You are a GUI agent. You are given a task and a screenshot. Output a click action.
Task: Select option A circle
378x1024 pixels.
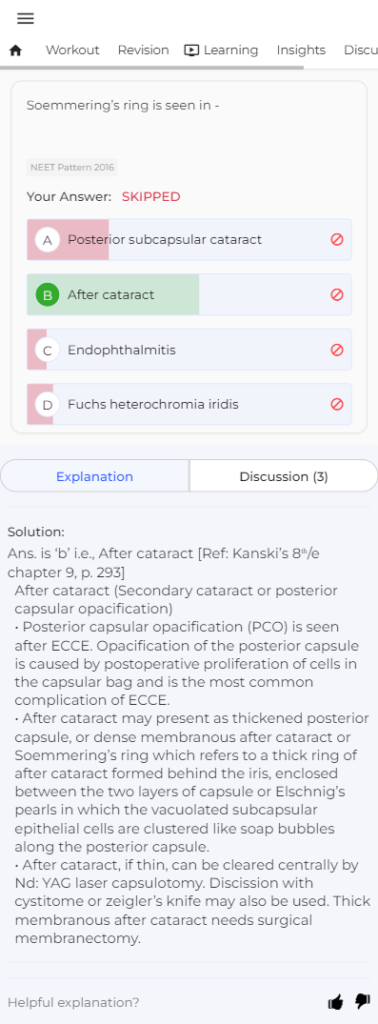click(47, 240)
